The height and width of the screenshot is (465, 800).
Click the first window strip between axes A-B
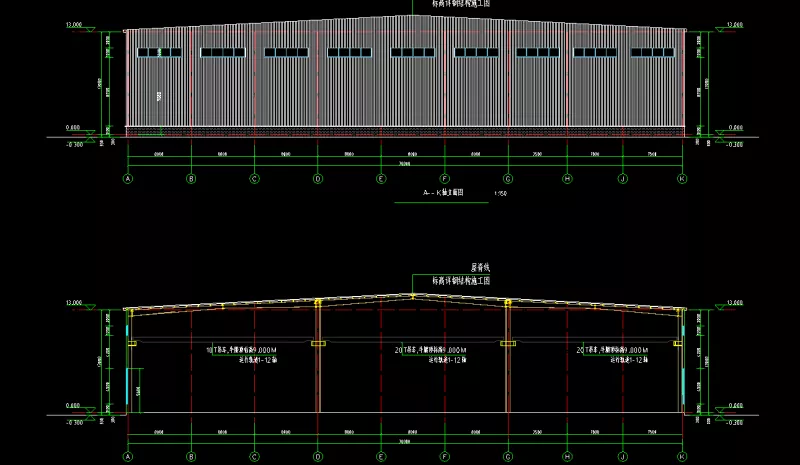pyautogui.click(x=159, y=52)
